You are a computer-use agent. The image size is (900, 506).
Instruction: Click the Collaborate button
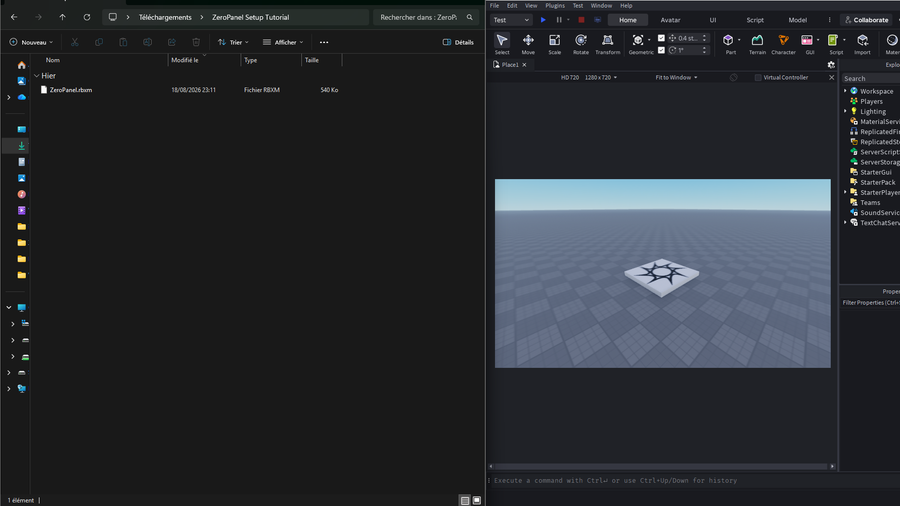pyautogui.click(x=867, y=20)
